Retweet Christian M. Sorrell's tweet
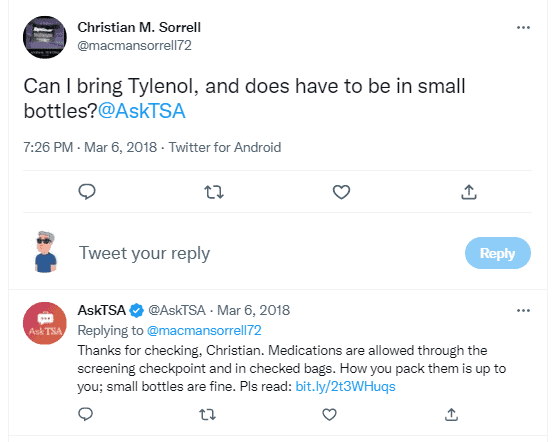Screen dimensions: 555x442 tap(214, 192)
